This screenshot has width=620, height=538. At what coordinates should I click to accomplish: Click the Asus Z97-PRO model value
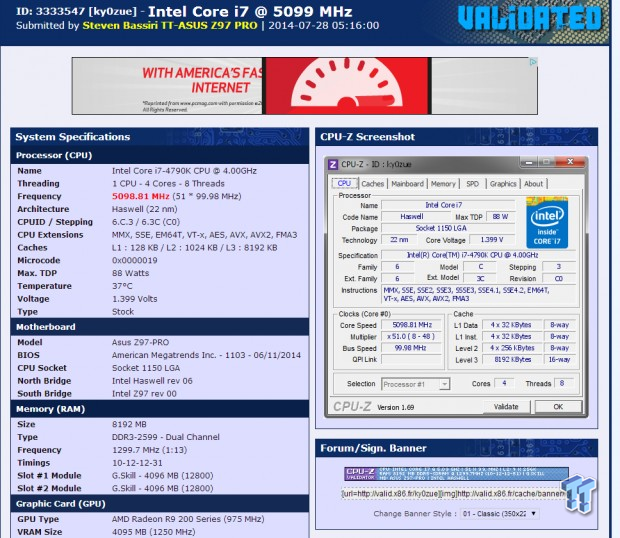coord(140,342)
